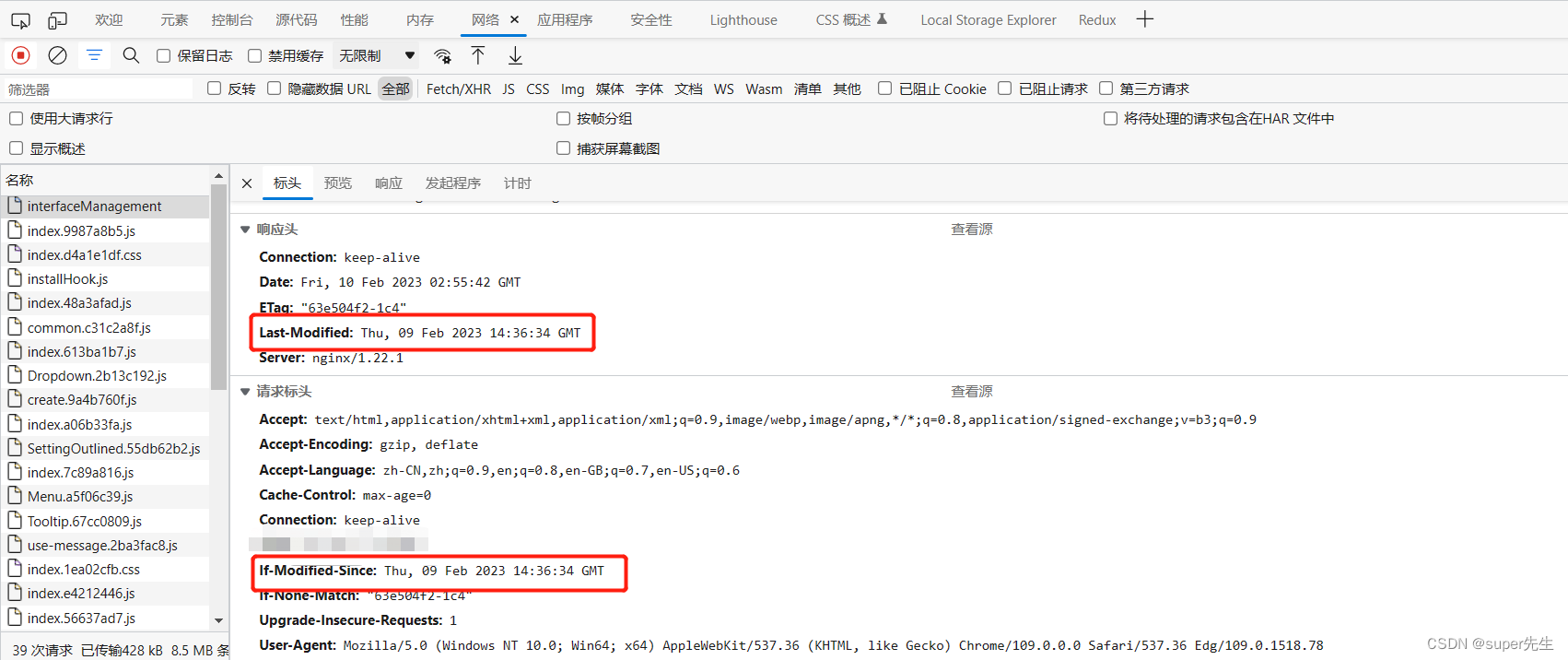Toggle 隐藏数据 URL checkbox
Screen dimensions: 1568x660
pos(274,88)
